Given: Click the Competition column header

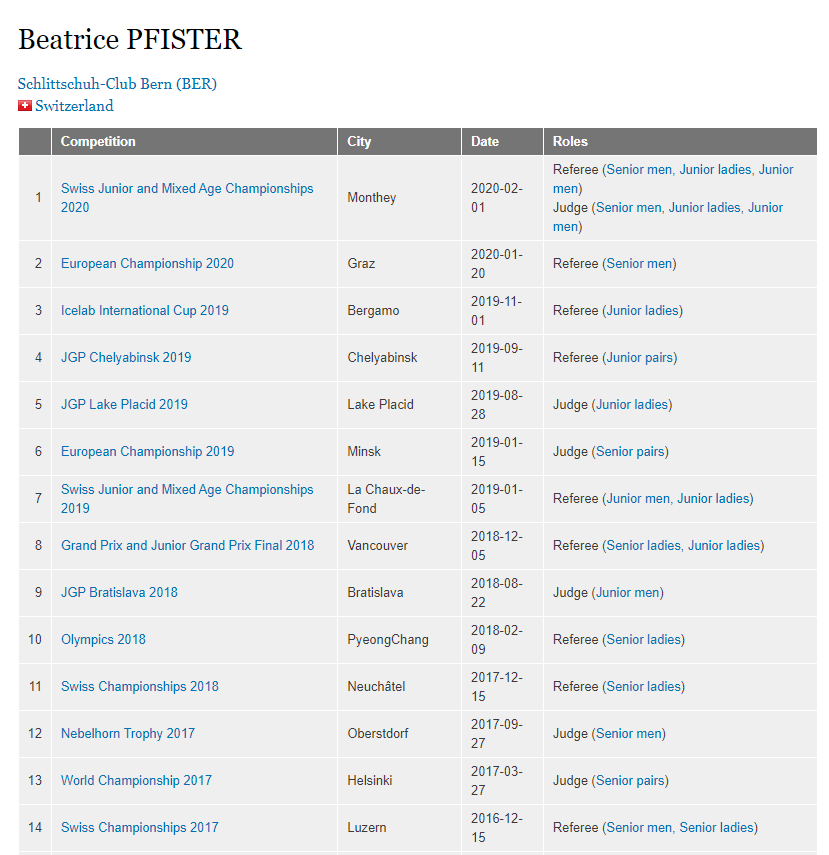Looking at the screenshot, I should click(98, 142).
